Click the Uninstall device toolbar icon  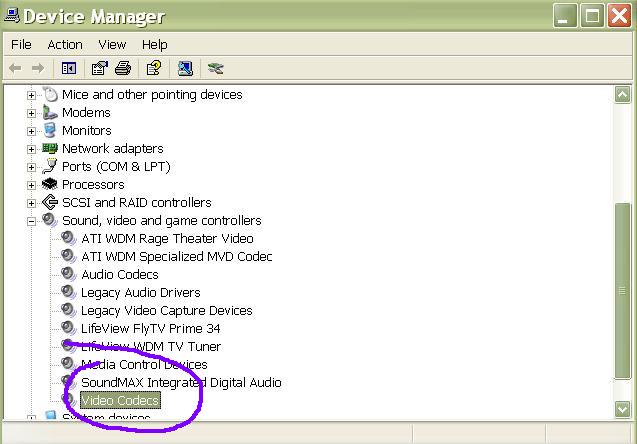point(215,68)
